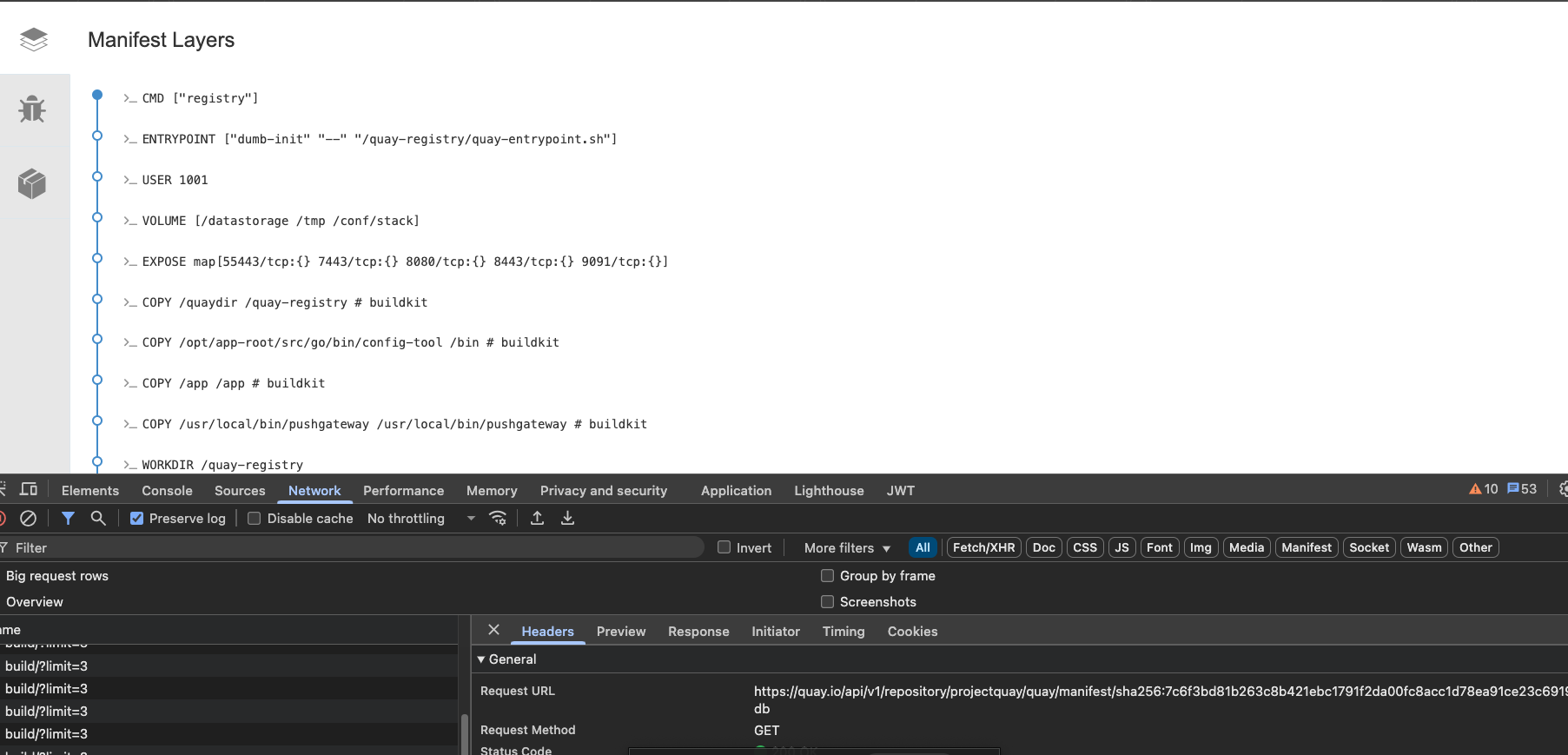Open DevTools settings gear

tap(1563, 489)
